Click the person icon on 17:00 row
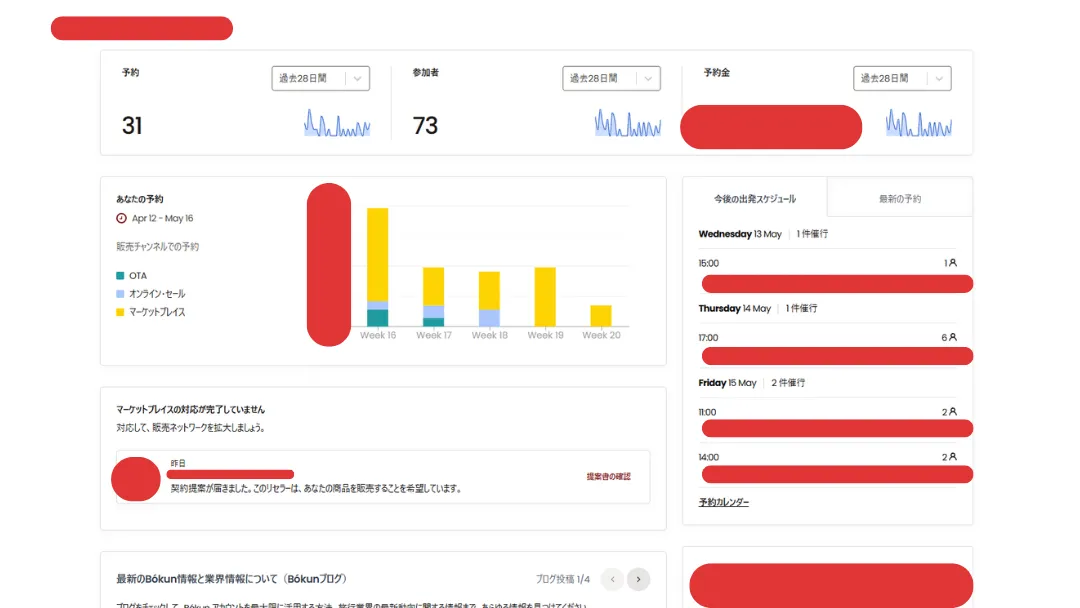1080x608 pixels. coord(953,337)
